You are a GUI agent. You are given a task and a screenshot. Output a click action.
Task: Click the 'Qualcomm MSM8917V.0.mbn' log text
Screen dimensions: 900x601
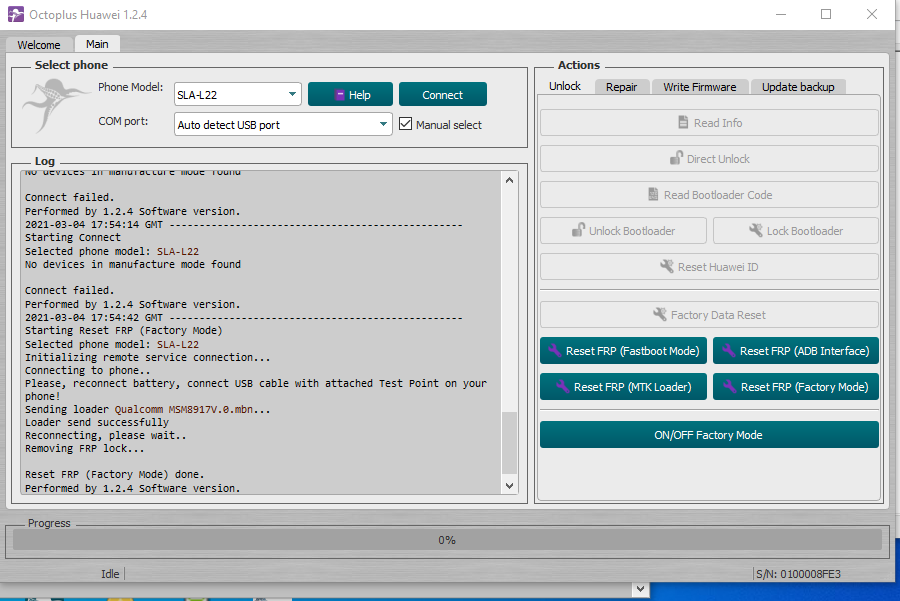point(183,409)
